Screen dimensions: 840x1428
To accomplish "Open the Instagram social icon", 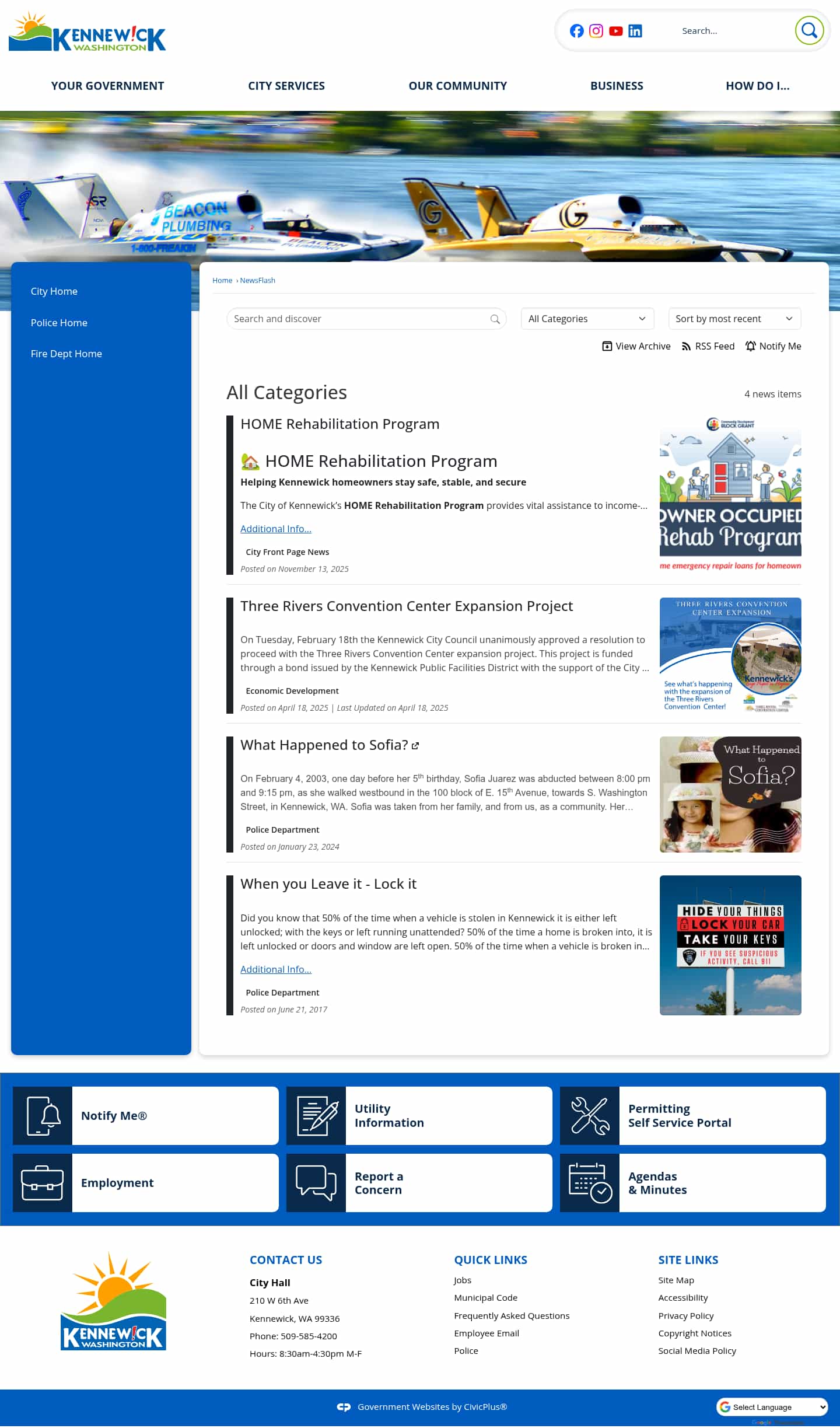I will click(x=596, y=31).
